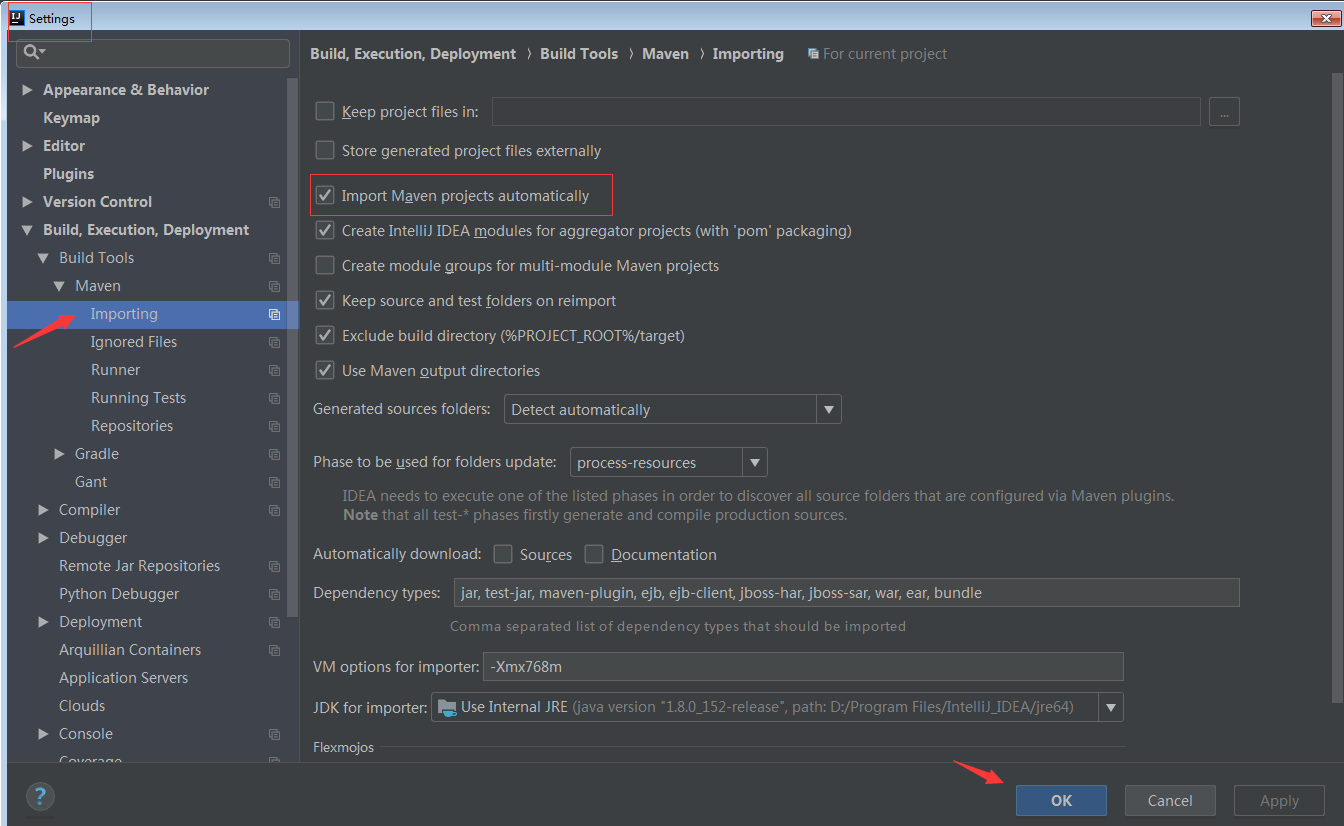The height and width of the screenshot is (826, 1344).
Task: Click the folder icon in JDK importer field
Action: [x=447, y=707]
